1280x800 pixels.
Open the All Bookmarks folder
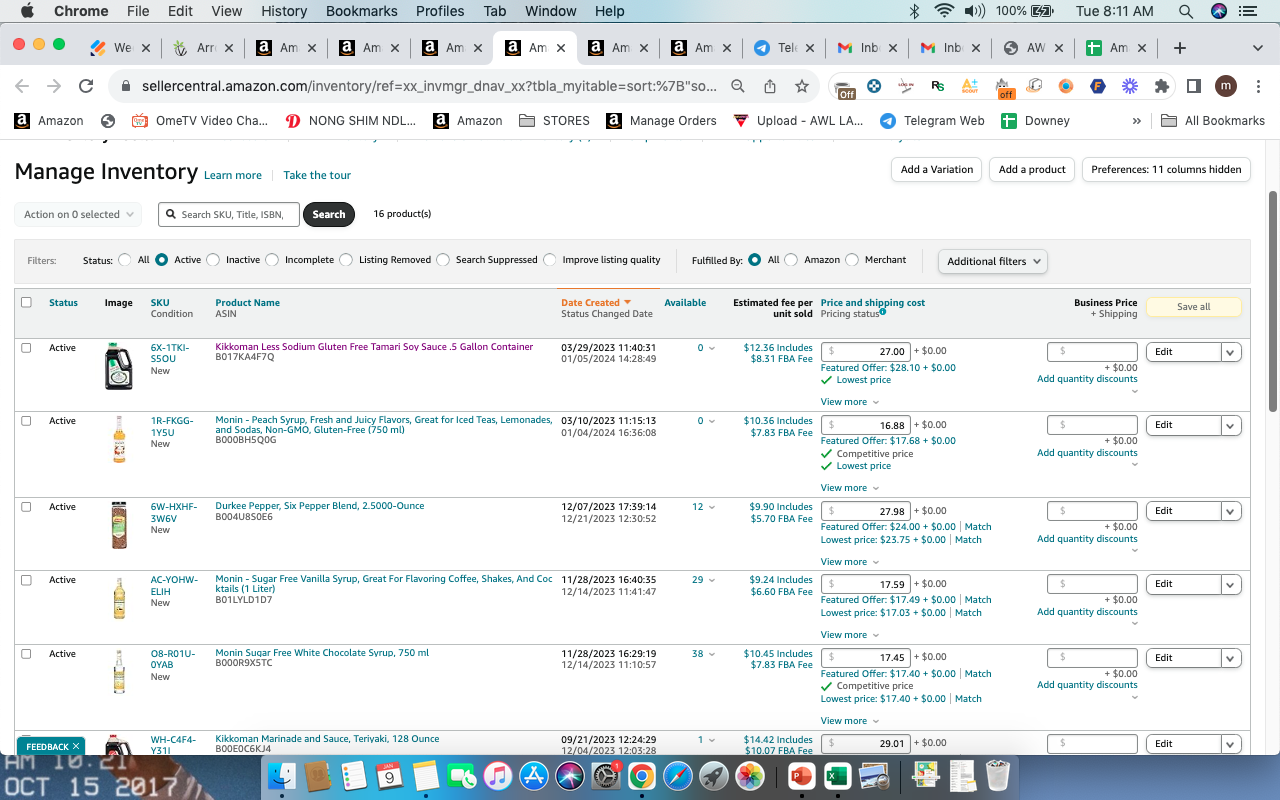tap(1213, 120)
